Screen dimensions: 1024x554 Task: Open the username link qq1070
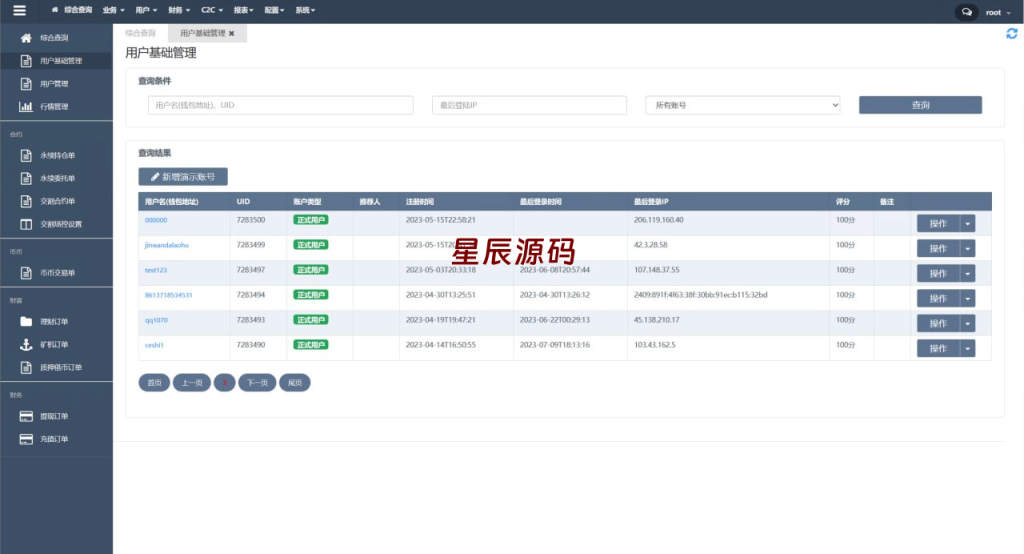[157, 320]
